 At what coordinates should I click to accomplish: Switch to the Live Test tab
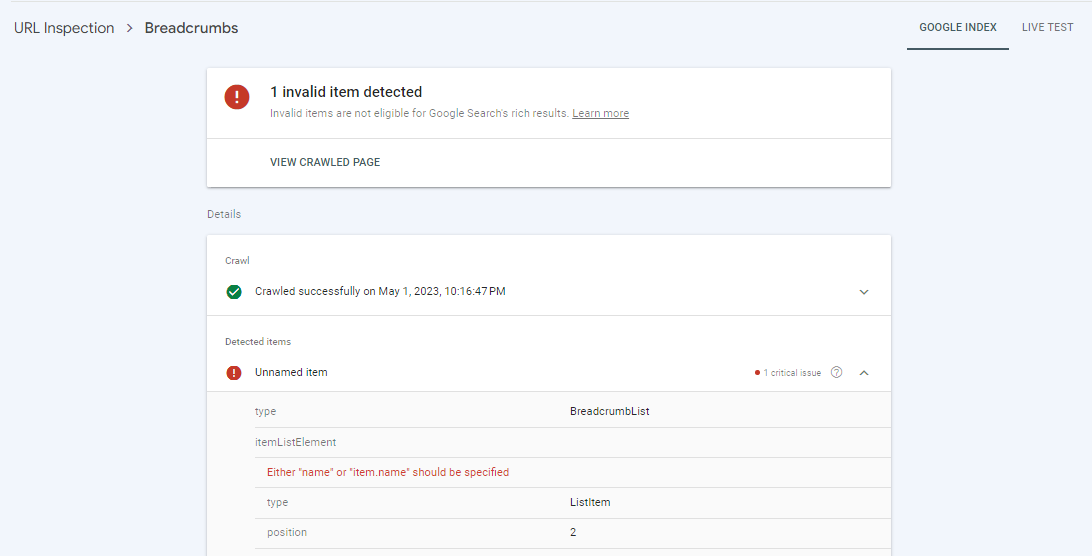(x=1047, y=27)
